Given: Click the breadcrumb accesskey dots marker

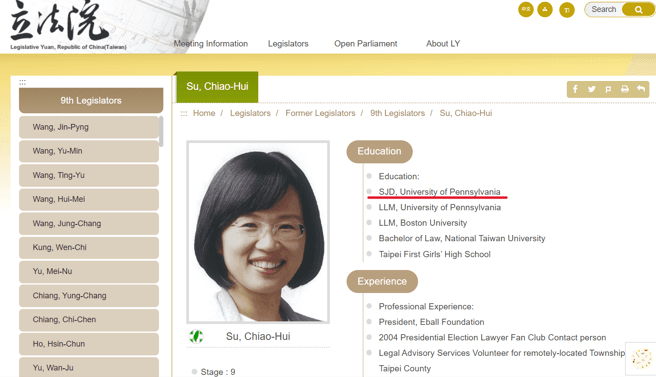Looking at the screenshot, I should click(x=184, y=113).
